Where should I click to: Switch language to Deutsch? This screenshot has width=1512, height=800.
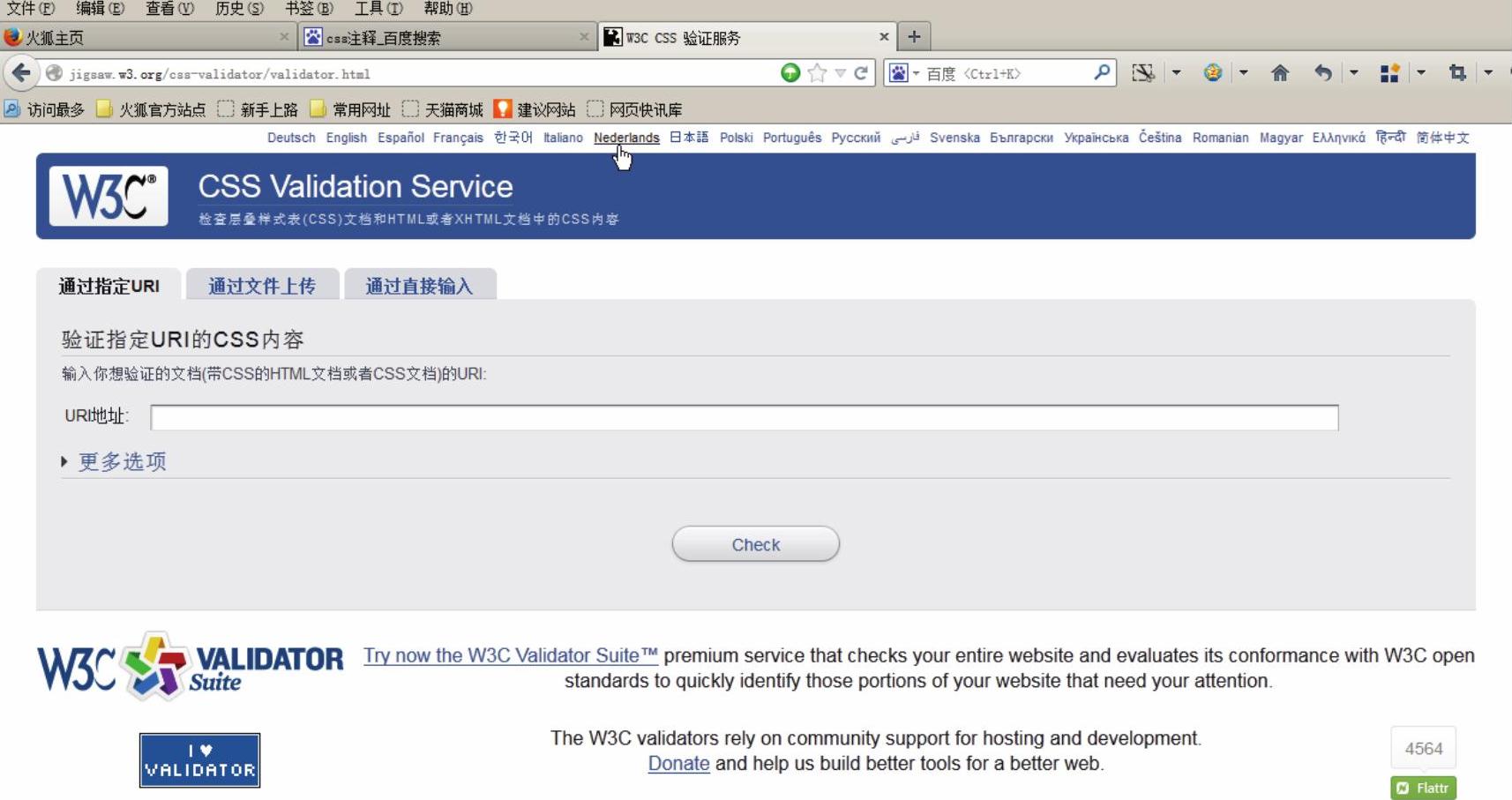[291, 138]
